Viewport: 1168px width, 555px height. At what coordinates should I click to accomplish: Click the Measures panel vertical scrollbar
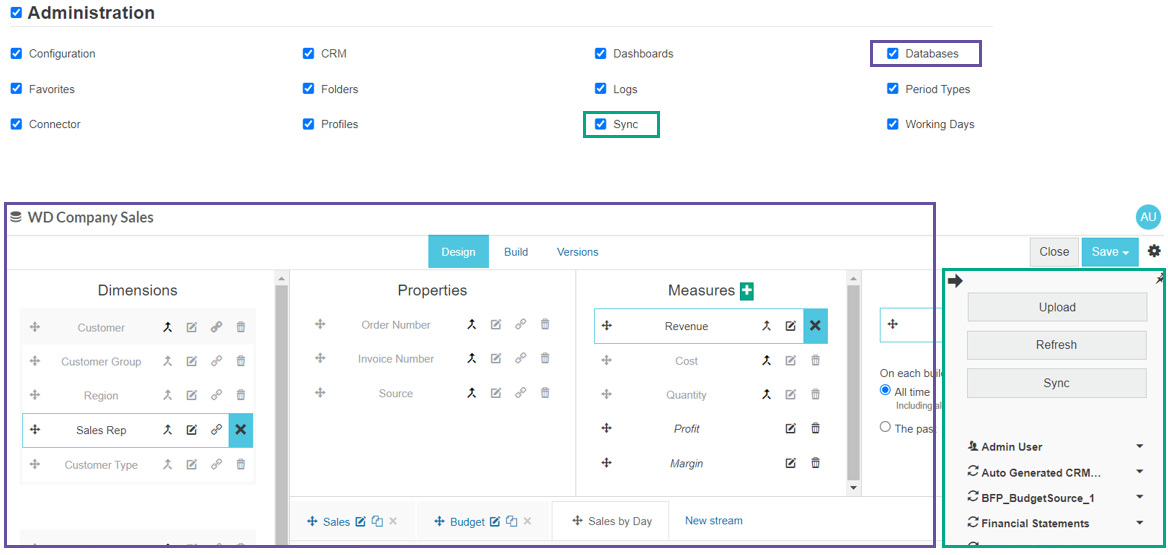click(852, 380)
